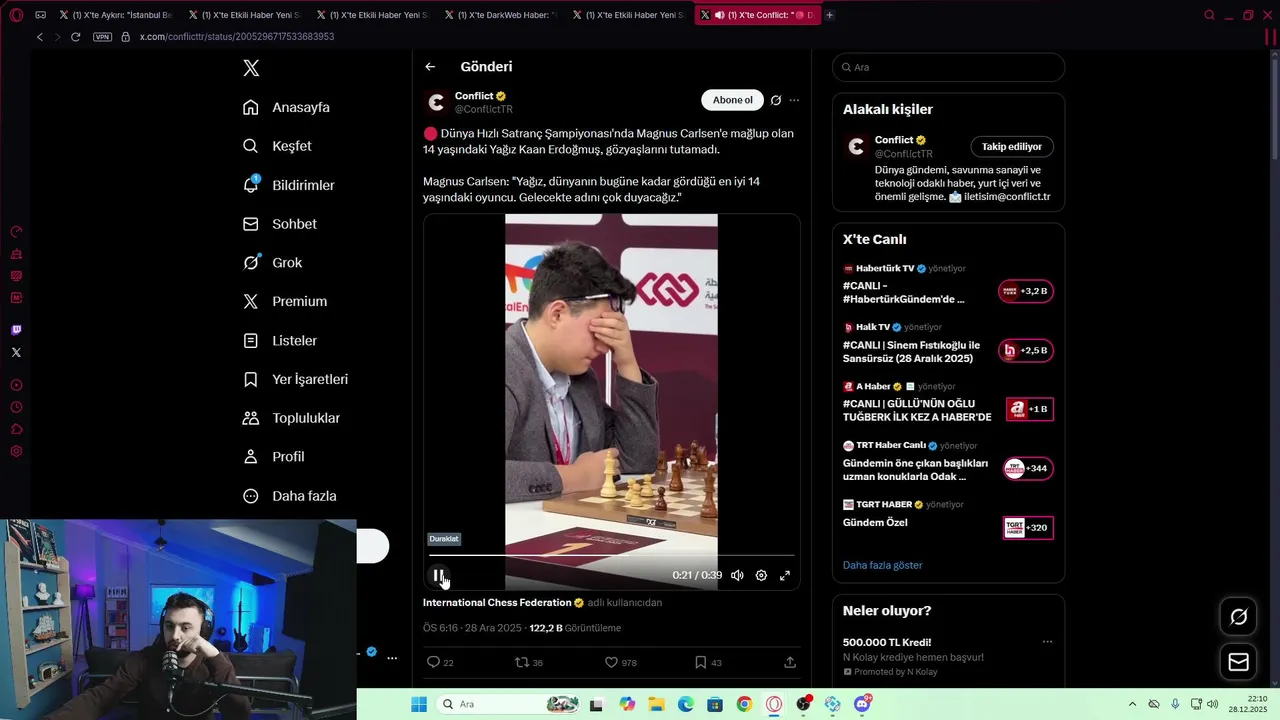This screenshot has width=1280, height=720.
Task: Open Opera sidebar player icon
Action: pyautogui.click(x=16, y=385)
